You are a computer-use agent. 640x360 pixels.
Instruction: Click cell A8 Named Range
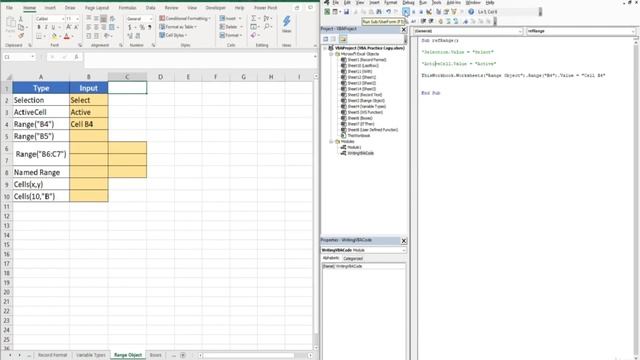[x=41, y=172]
